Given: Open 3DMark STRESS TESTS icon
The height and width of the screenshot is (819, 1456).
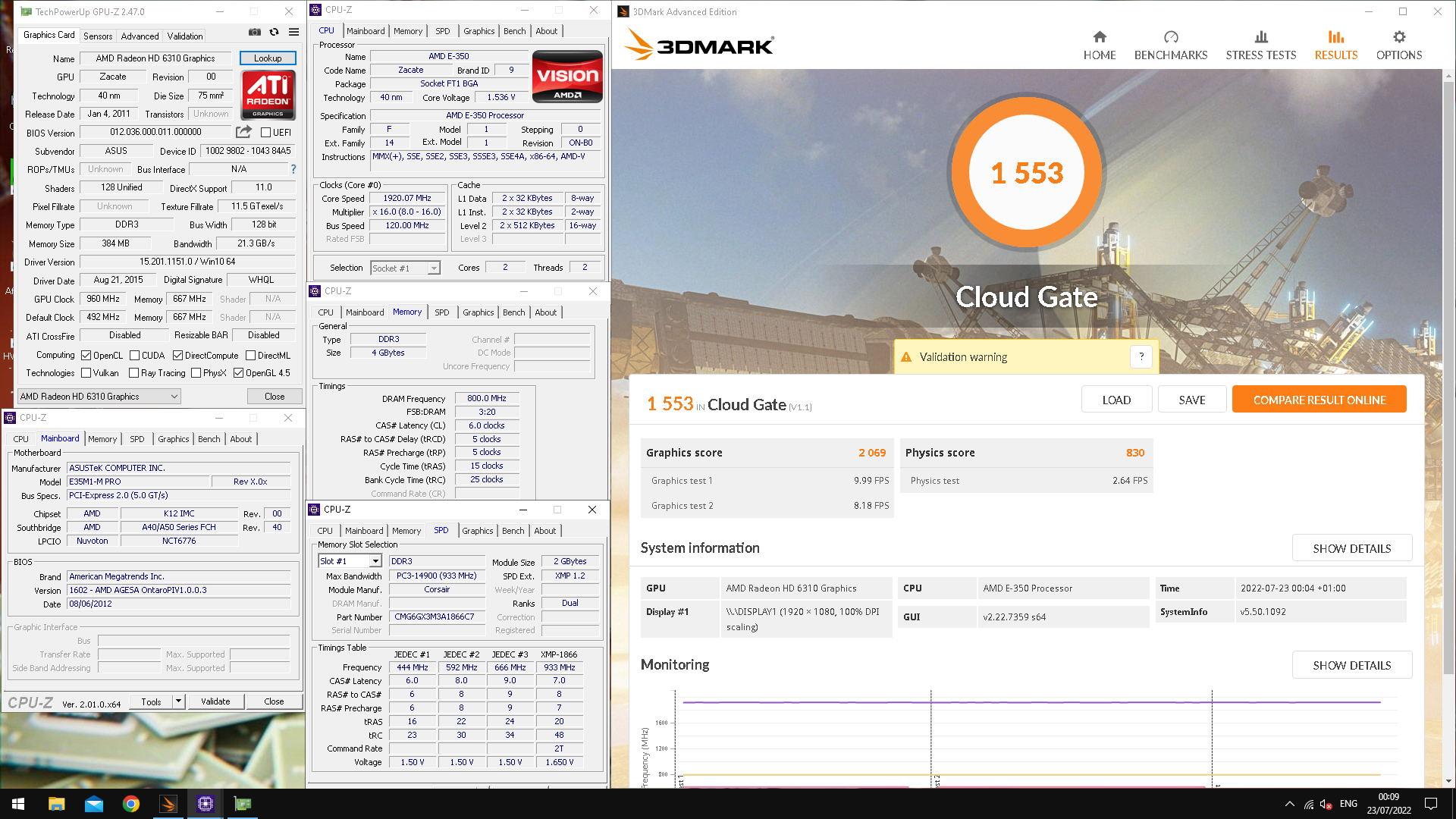Looking at the screenshot, I should (1261, 36).
